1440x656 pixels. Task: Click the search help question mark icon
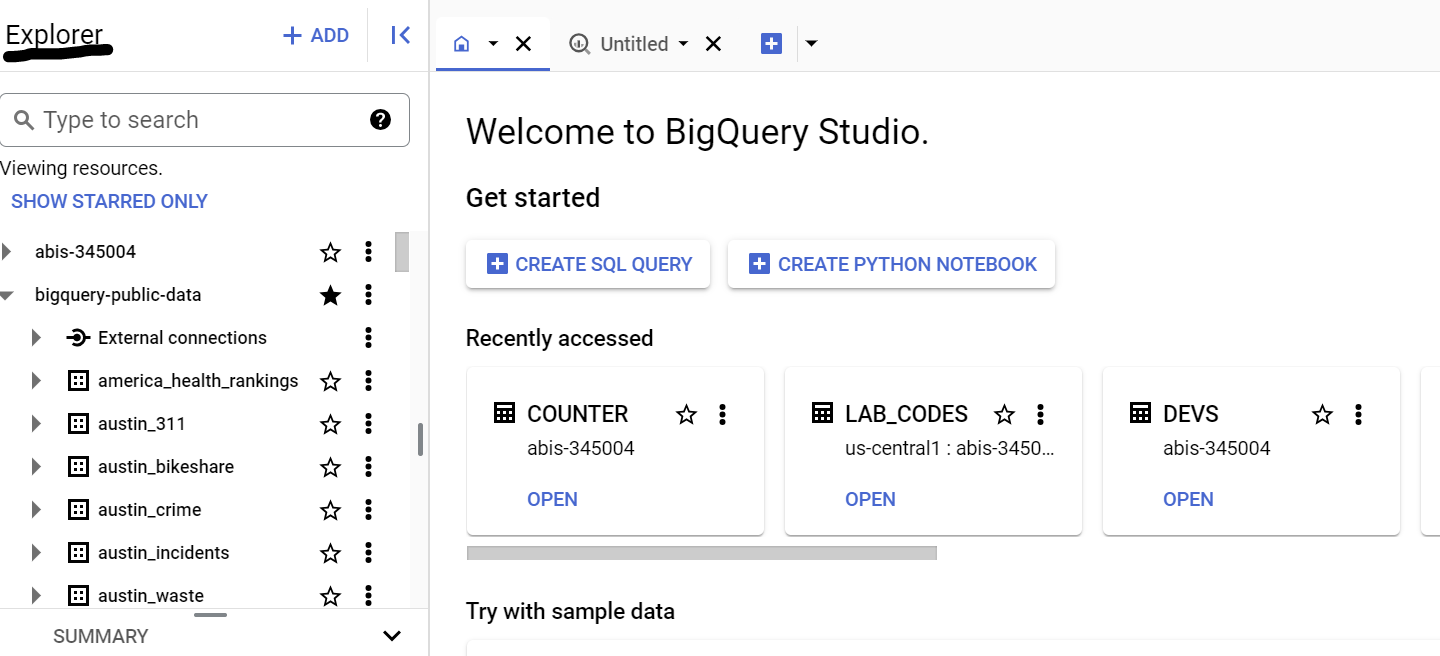click(380, 120)
